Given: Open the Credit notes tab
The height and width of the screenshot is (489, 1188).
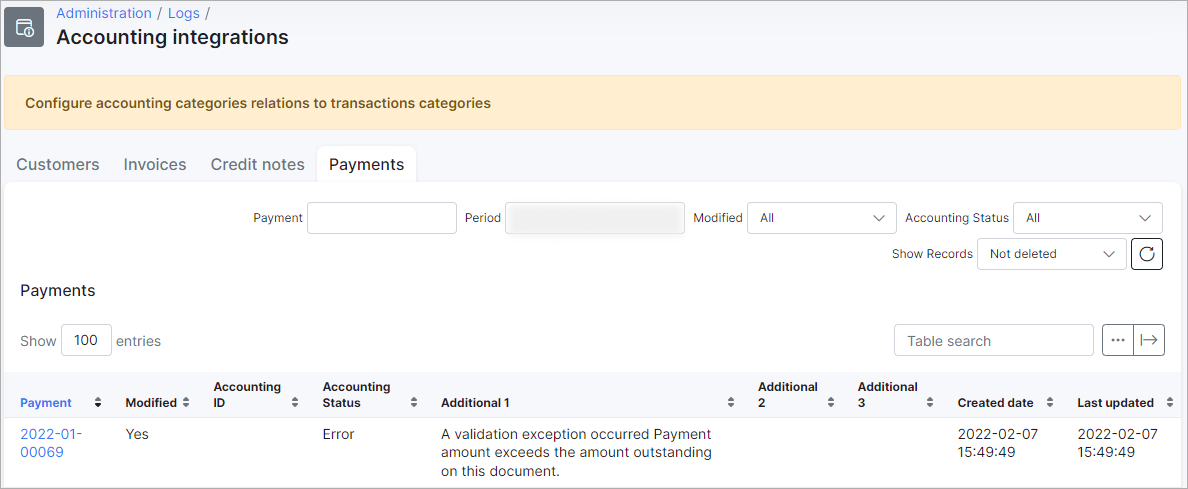Looking at the screenshot, I should [257, 165].
